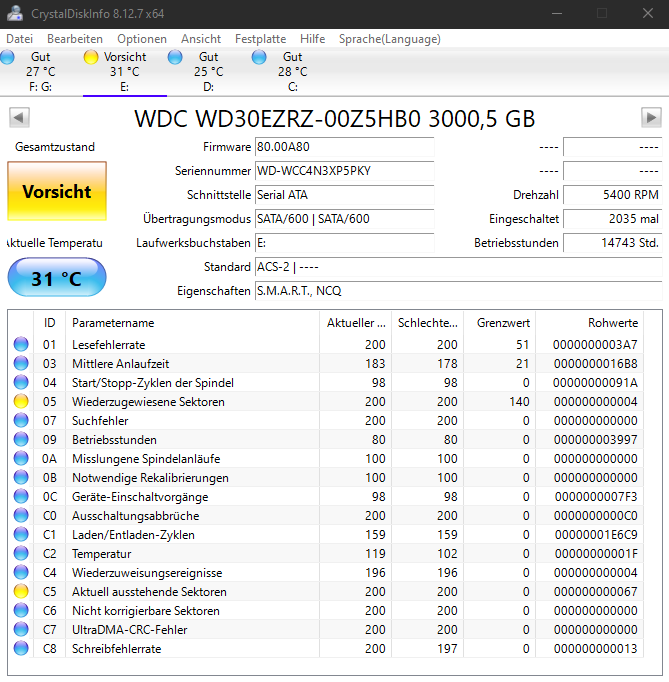Click status orb of Suchfehler row
The image size is (669, 682).
point(21,420)
